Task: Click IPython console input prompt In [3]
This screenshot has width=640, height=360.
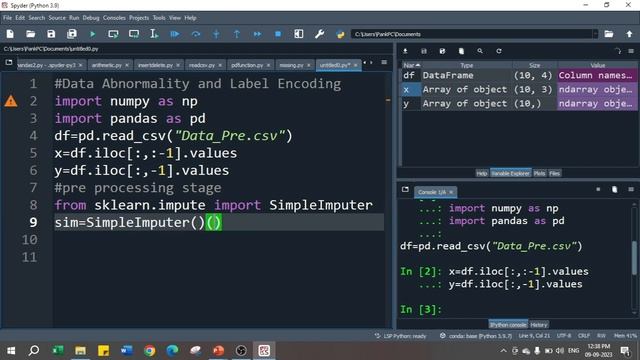Action: (421, 309)
